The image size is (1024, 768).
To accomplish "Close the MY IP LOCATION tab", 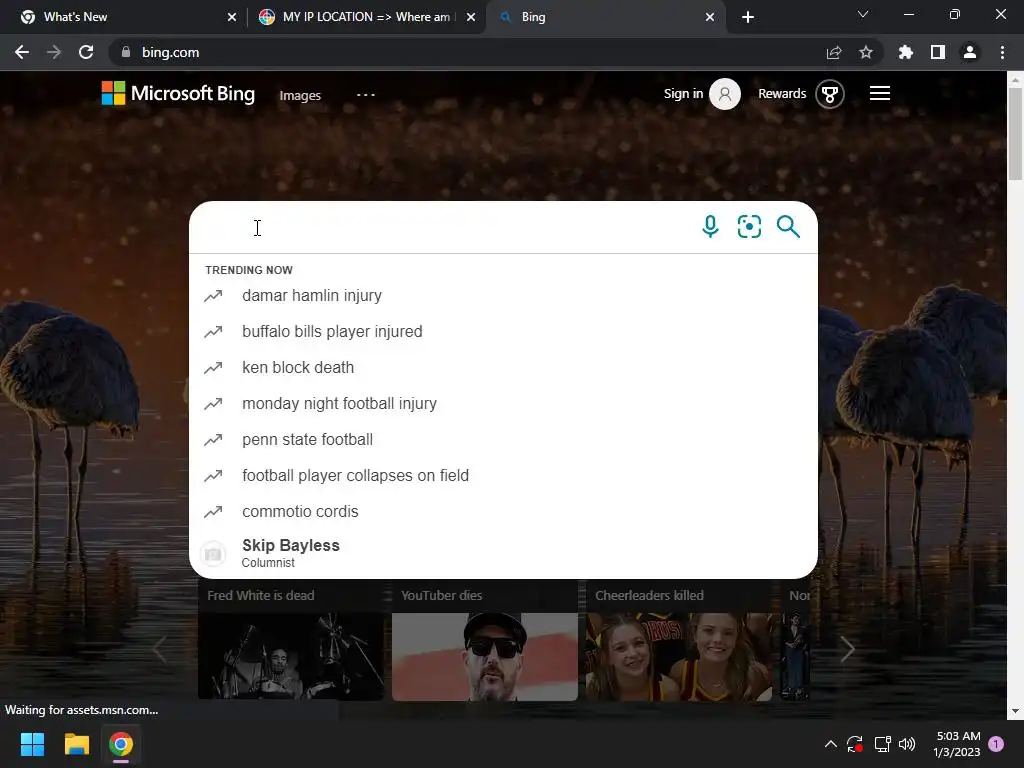I will pos(471,17).
